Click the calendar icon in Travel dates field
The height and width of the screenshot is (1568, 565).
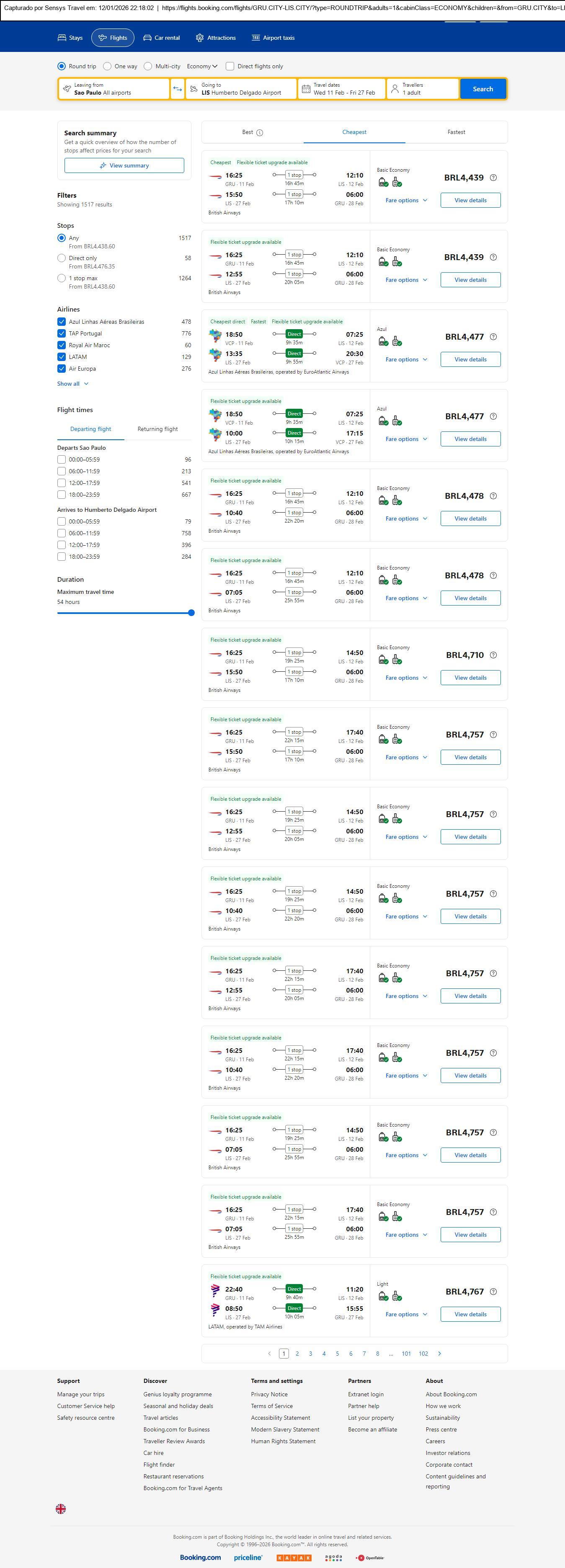(x=306, y=89)
